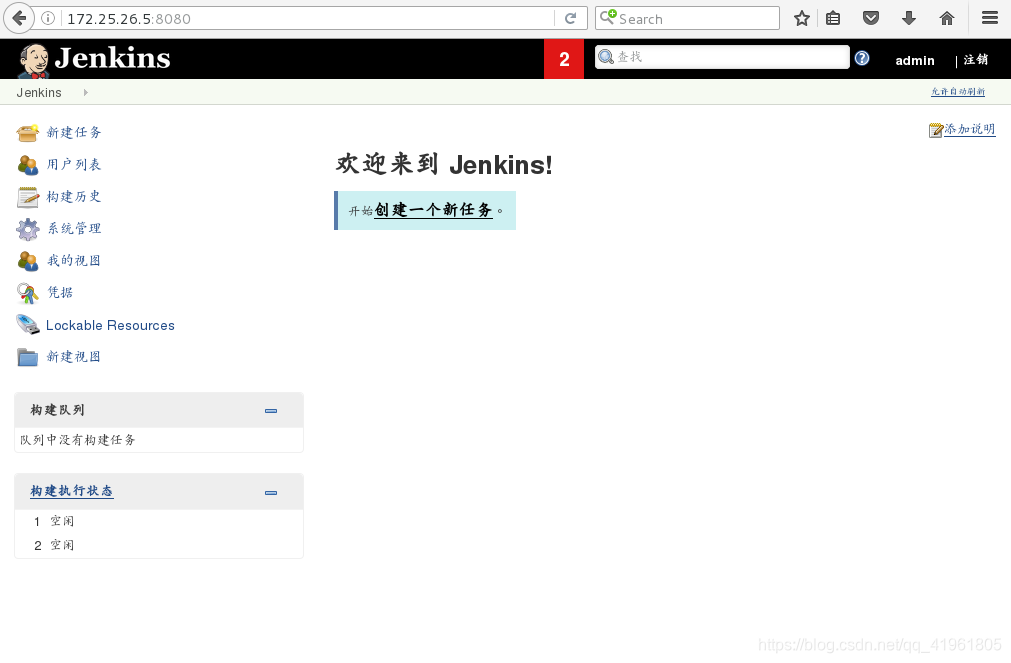This screenshot has height=663, width=1011.
Task: Open the 新建视图 link
Action: (x=74, y=357)
